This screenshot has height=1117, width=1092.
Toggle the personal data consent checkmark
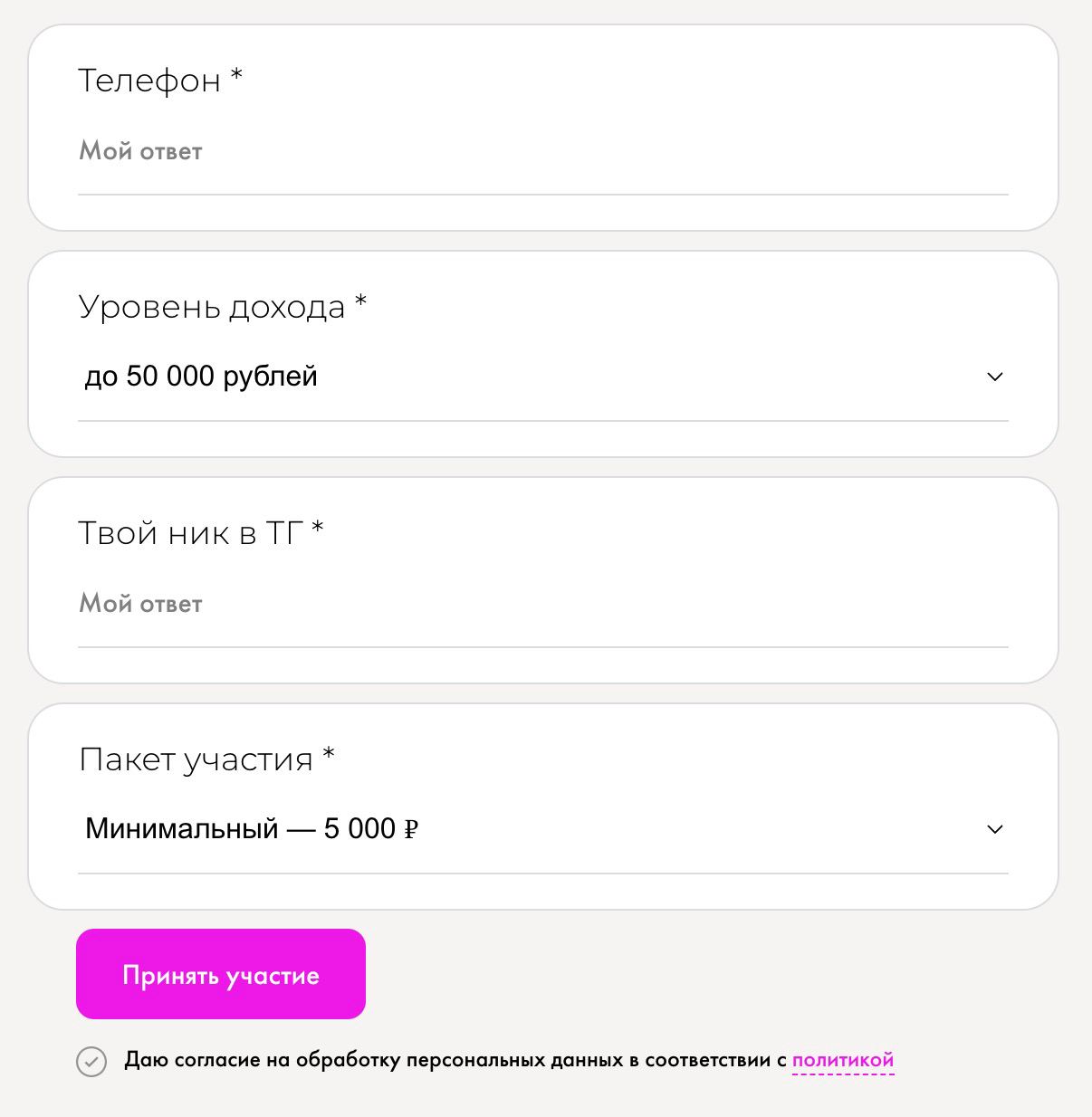click(x=91, y=1061)
